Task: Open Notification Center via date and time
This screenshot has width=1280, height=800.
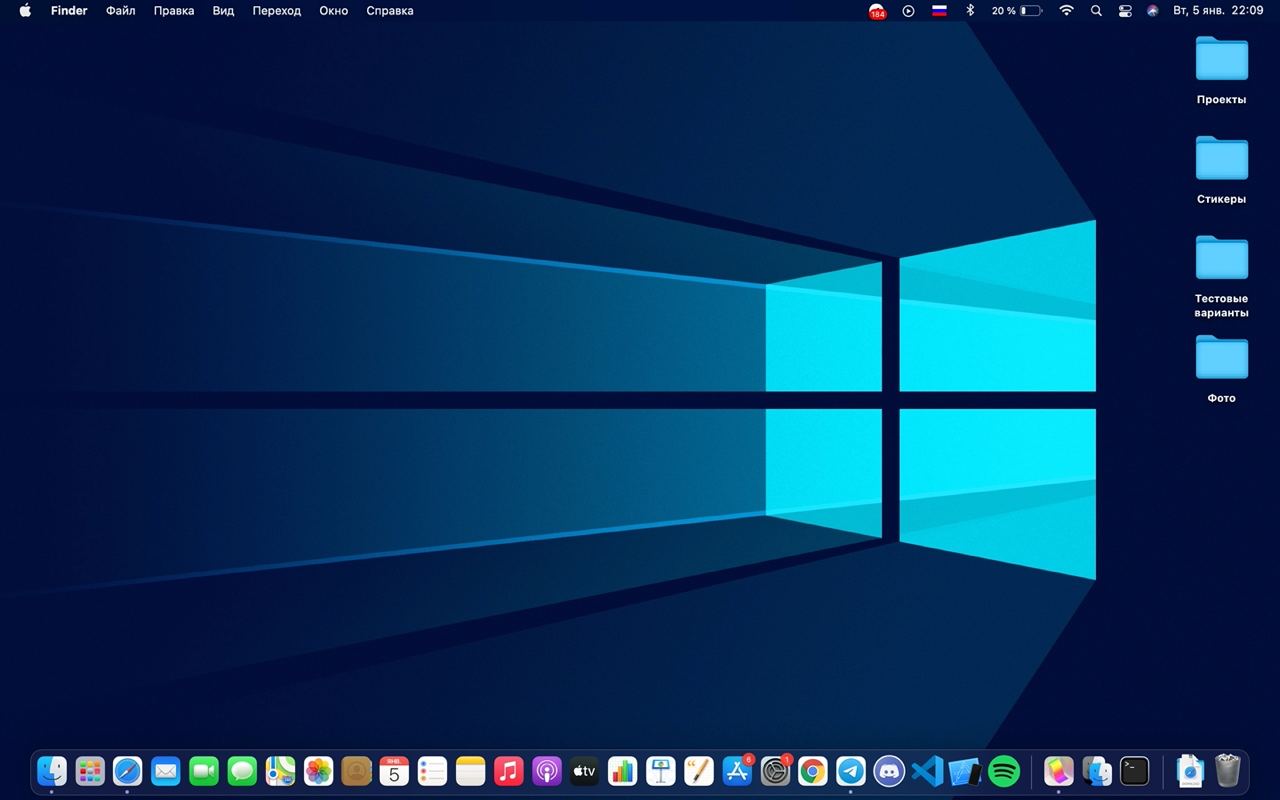Action: click(1218, 11)
